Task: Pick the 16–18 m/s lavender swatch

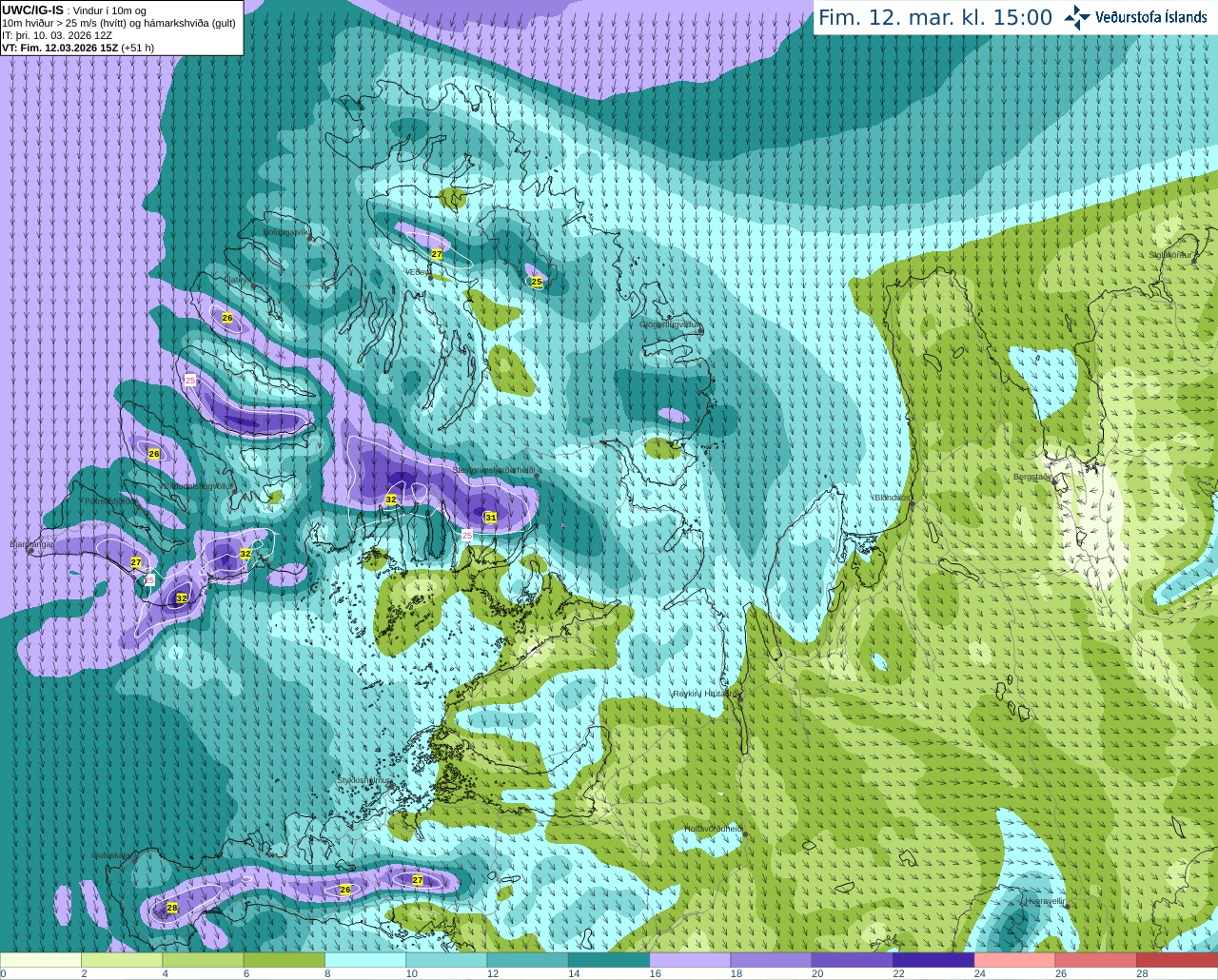Action: [690, 959]
